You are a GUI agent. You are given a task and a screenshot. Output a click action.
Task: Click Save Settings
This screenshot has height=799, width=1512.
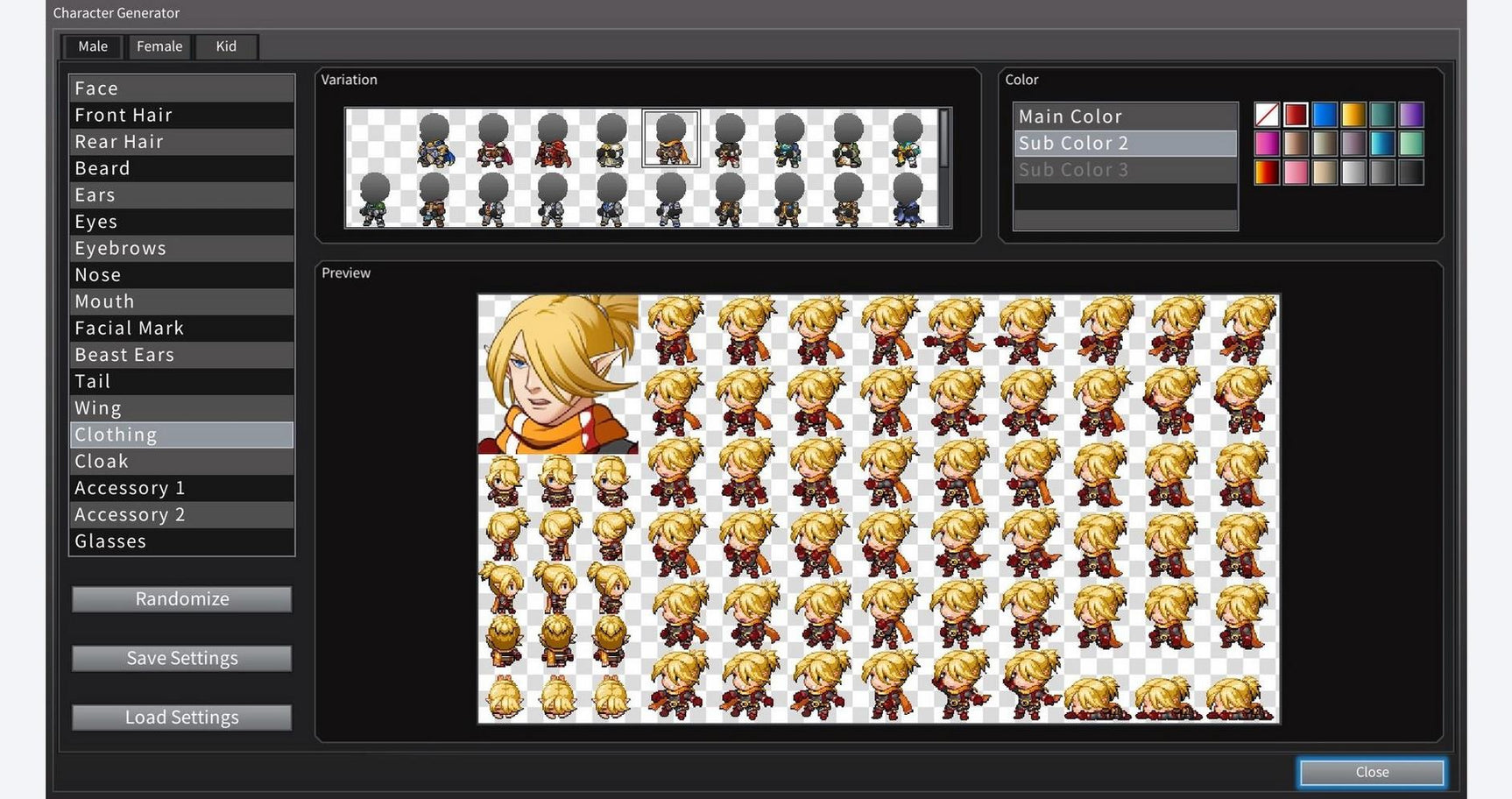tap(181, 657)
